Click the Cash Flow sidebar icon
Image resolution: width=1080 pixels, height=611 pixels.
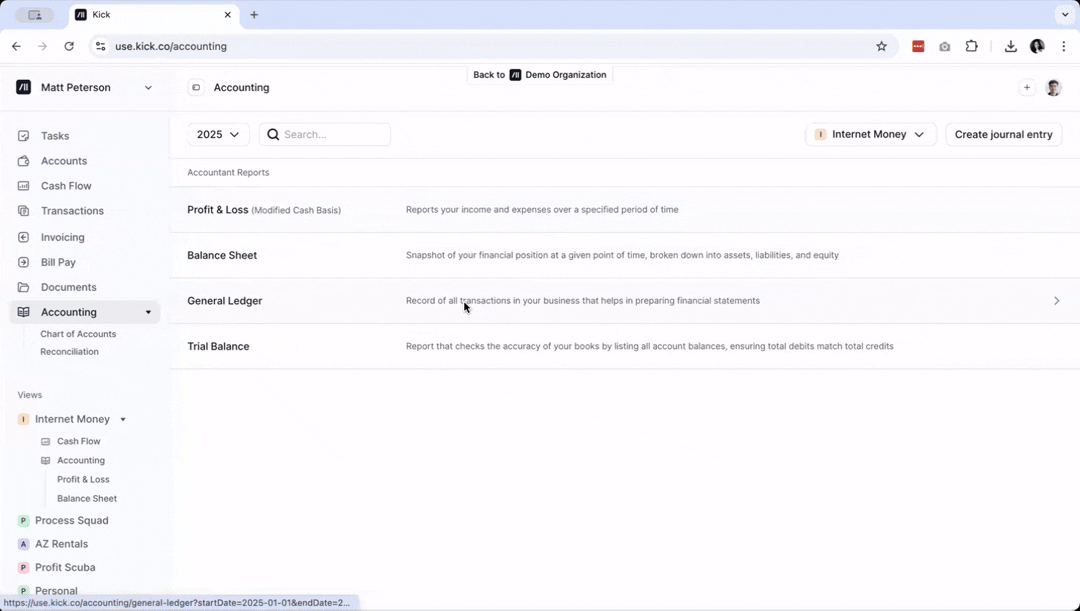[23, 185]
